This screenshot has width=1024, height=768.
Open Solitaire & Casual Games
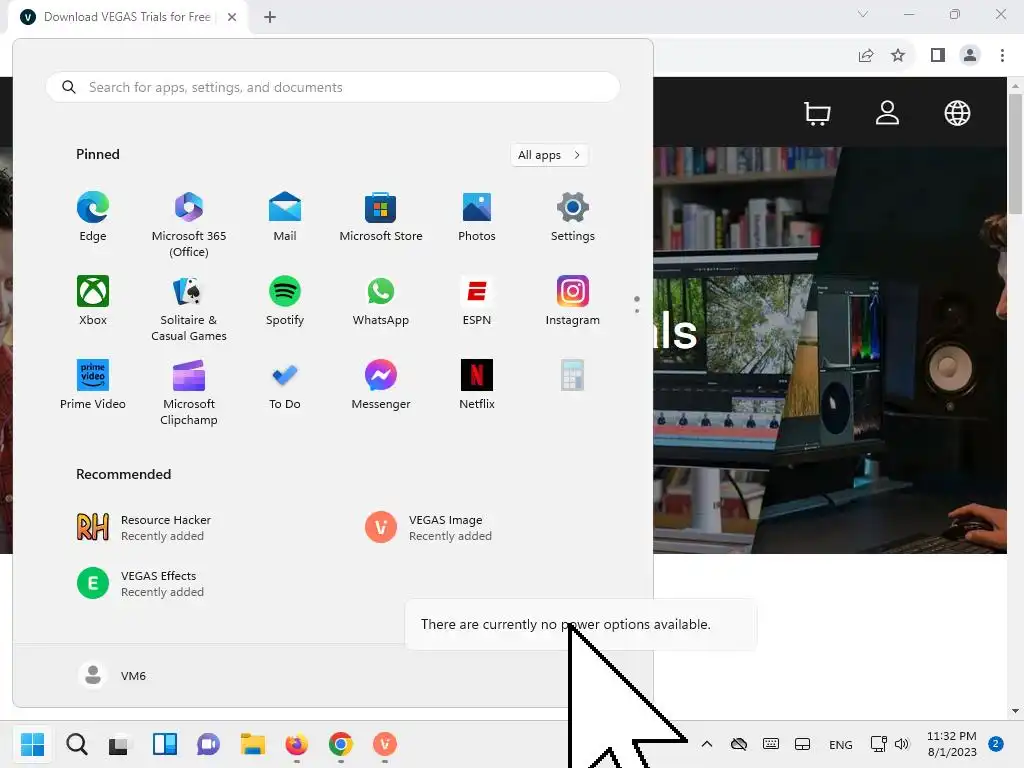[x=189, y=308]
